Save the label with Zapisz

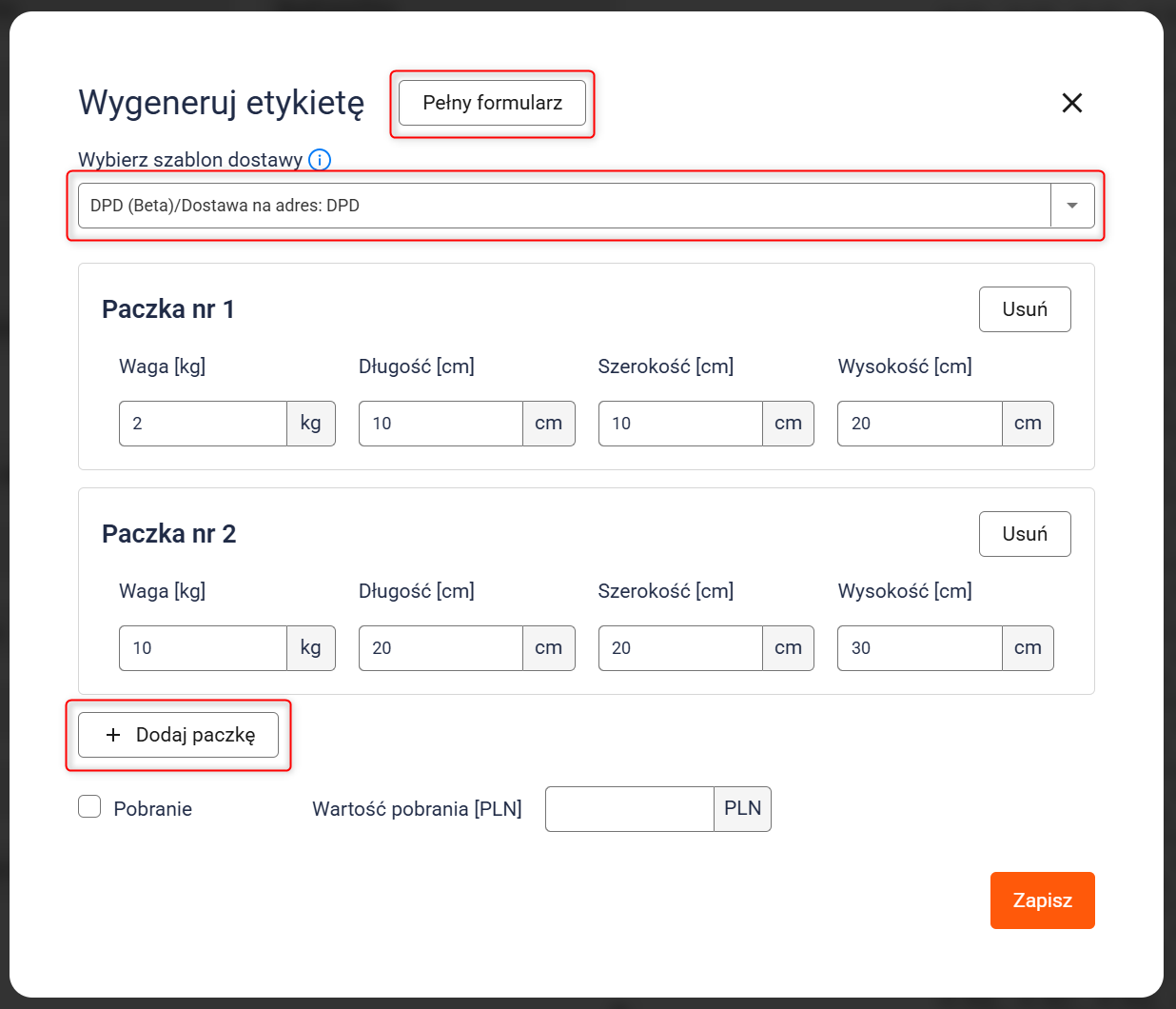click(1042, 900)
